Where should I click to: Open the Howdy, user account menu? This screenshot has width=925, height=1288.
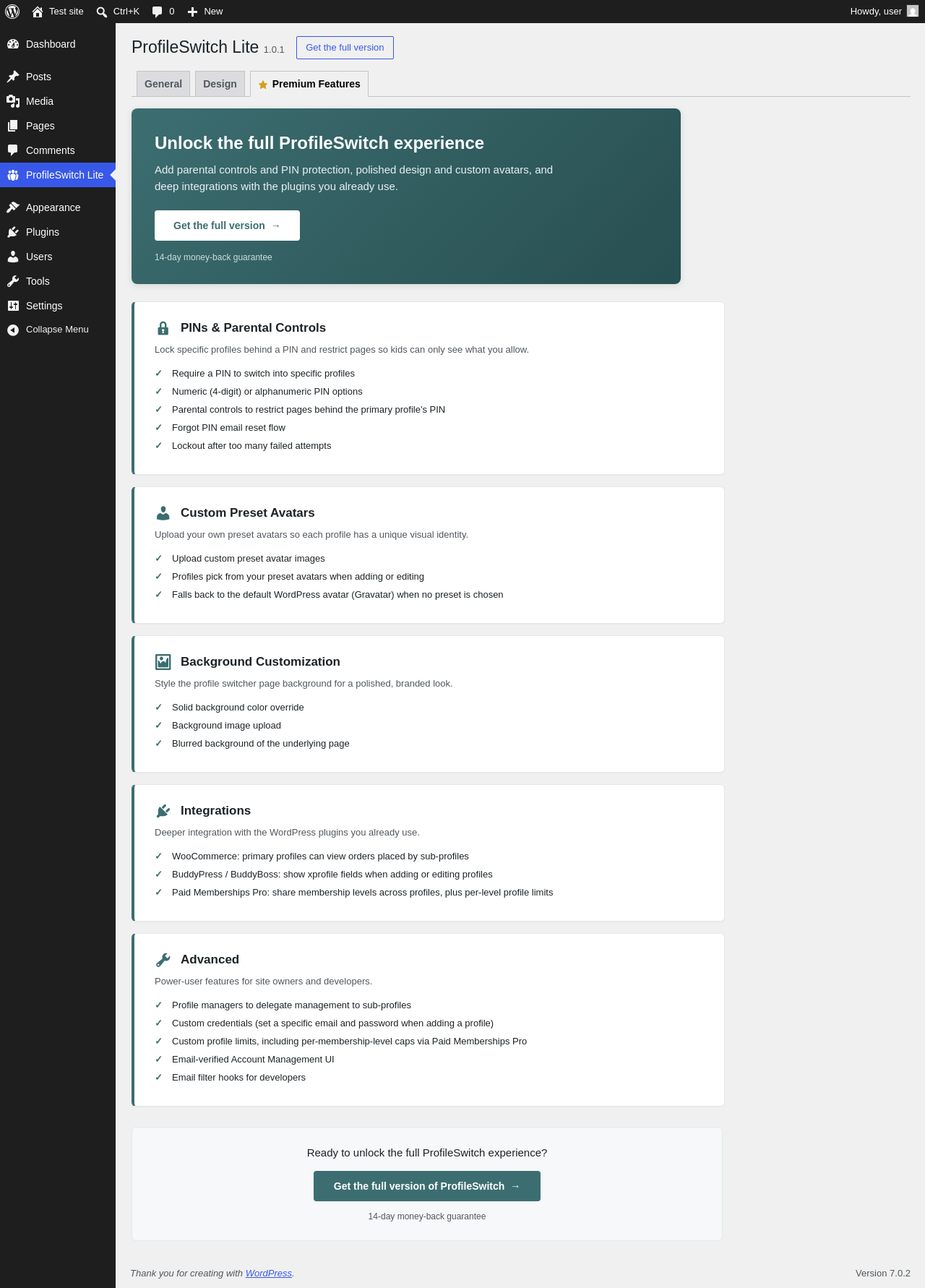point(884,12)
